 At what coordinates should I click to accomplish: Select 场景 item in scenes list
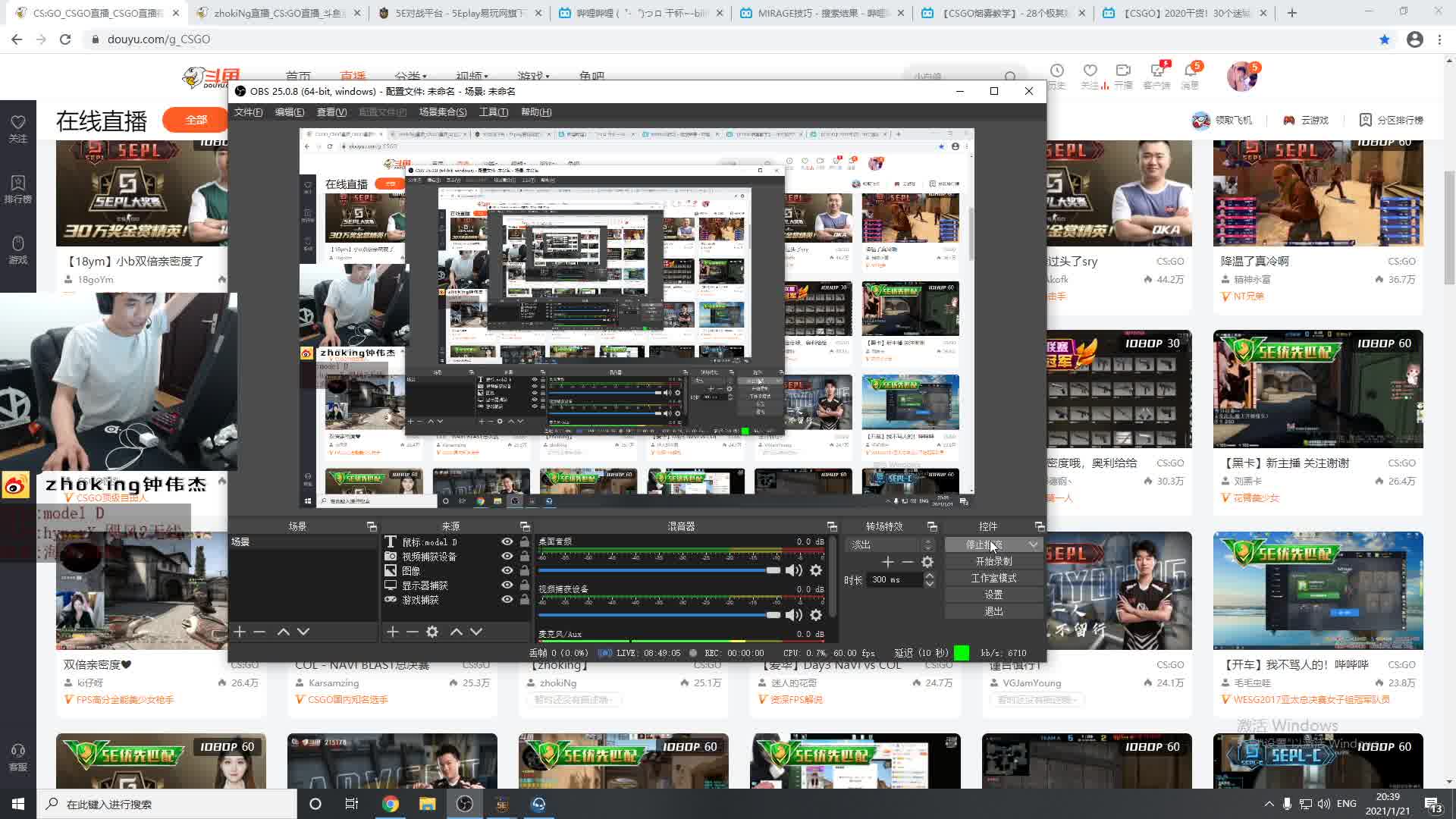click(x=303, y=542)
